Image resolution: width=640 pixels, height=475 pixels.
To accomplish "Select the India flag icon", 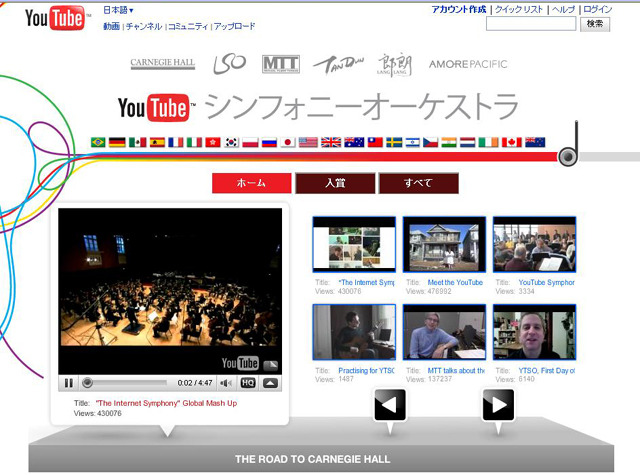I will (449, 142).
